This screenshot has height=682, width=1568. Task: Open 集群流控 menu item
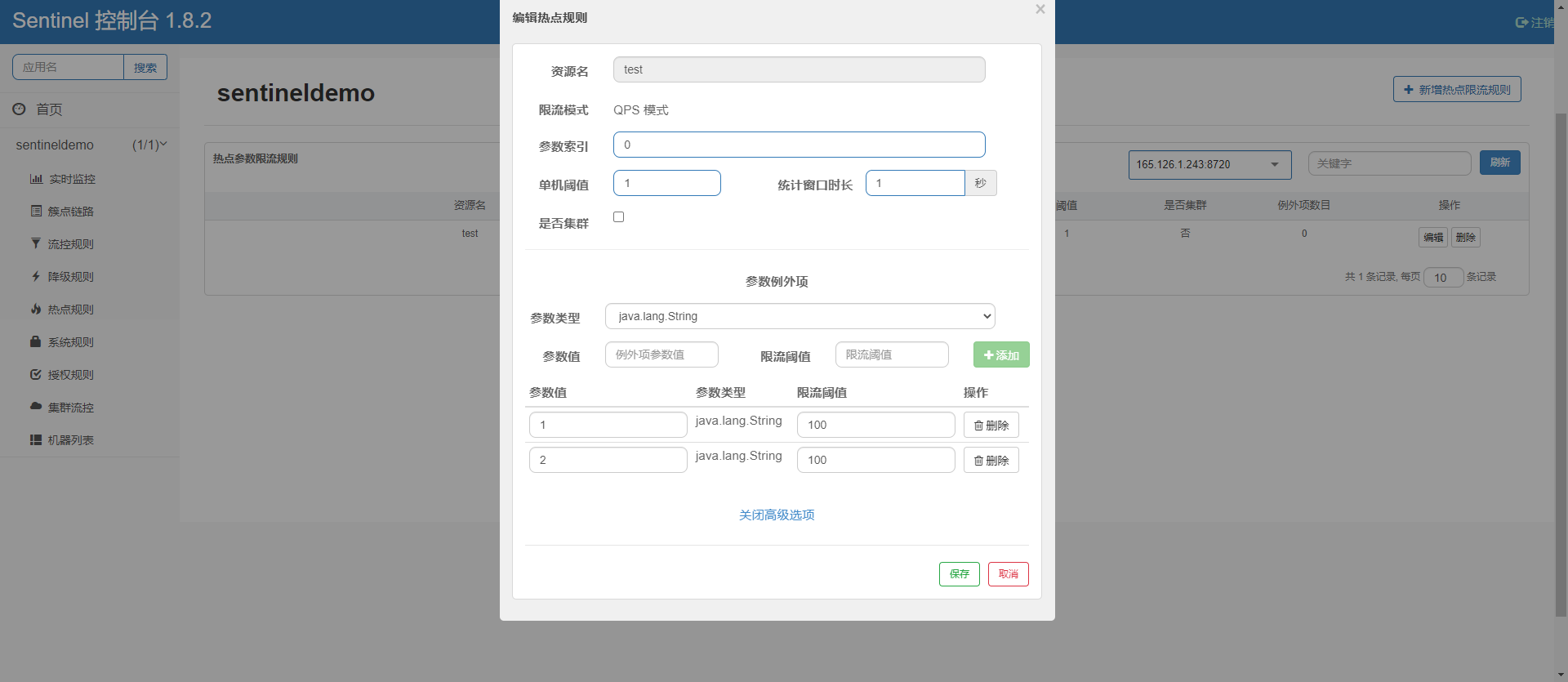(x=71, y=408)
